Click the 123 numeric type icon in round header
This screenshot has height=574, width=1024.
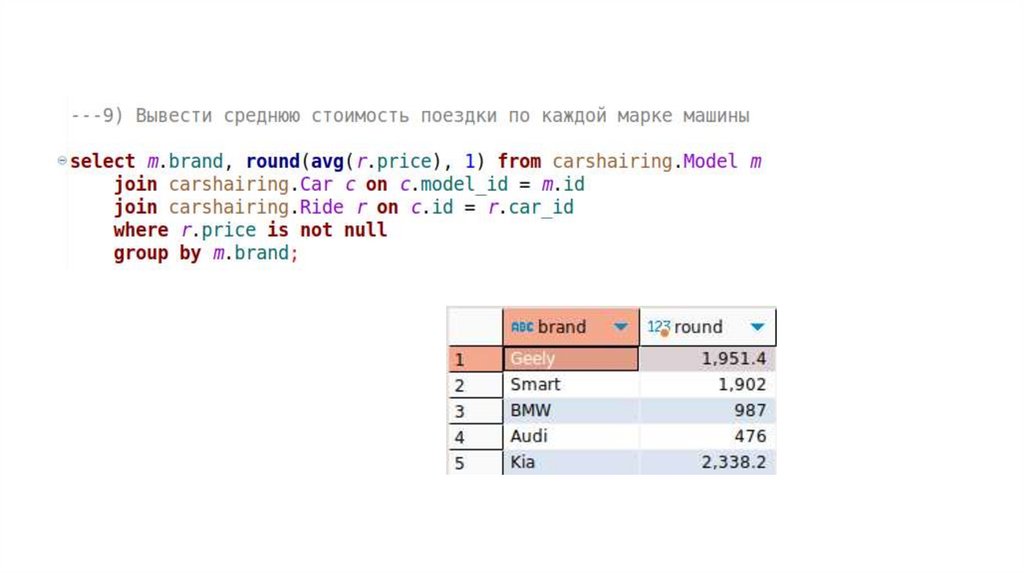(x=659, y=327)
